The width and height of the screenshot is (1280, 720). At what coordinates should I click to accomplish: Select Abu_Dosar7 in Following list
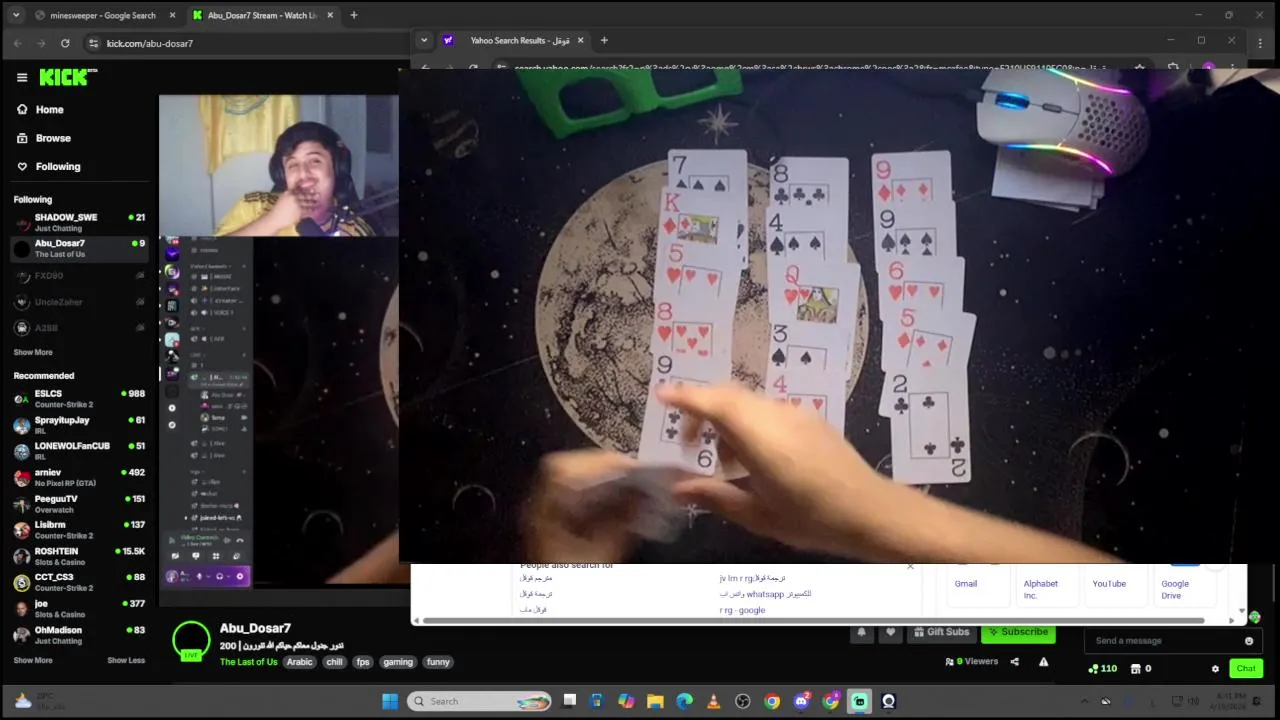[x=79, y=248]
